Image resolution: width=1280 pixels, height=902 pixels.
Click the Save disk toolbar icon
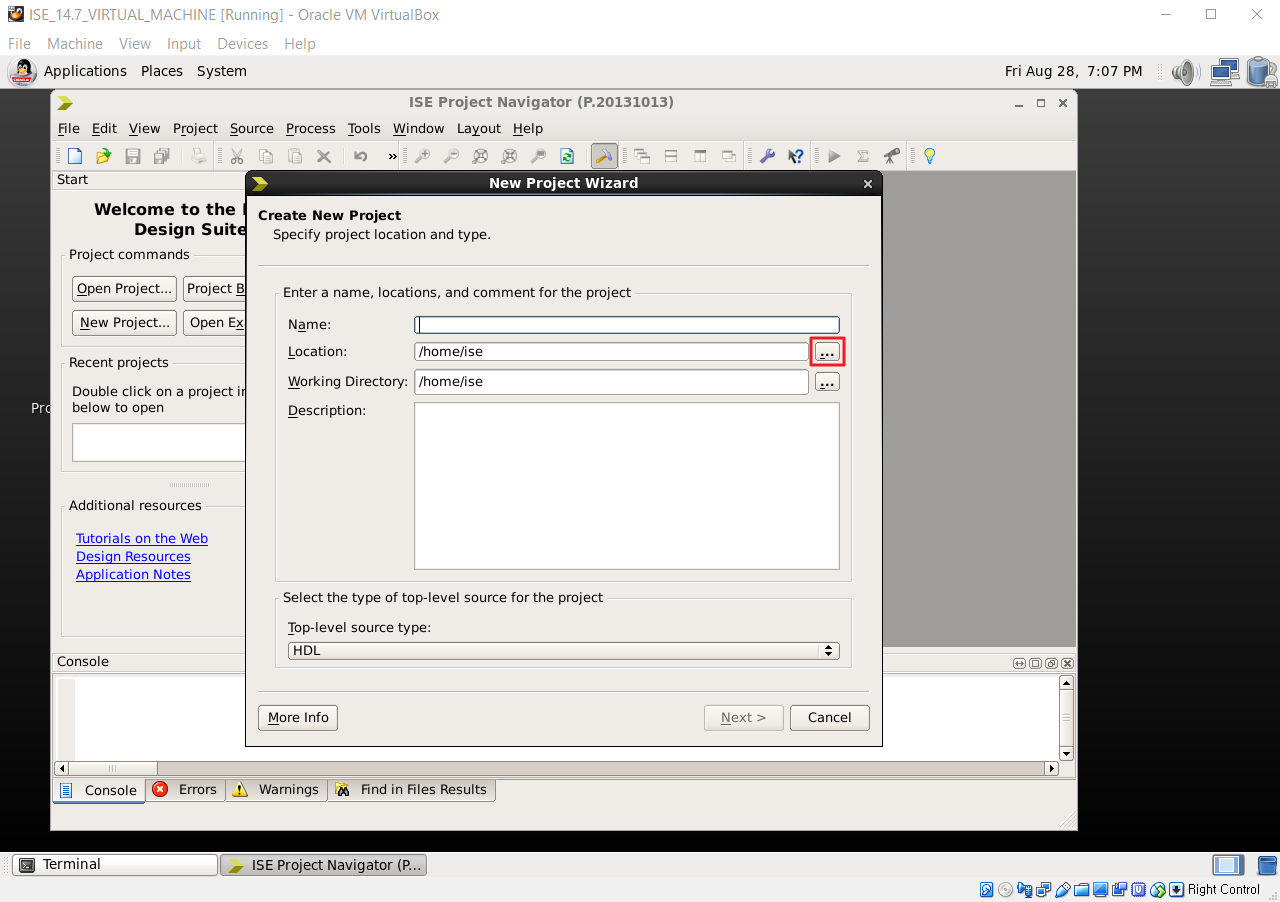coord(132,156)
